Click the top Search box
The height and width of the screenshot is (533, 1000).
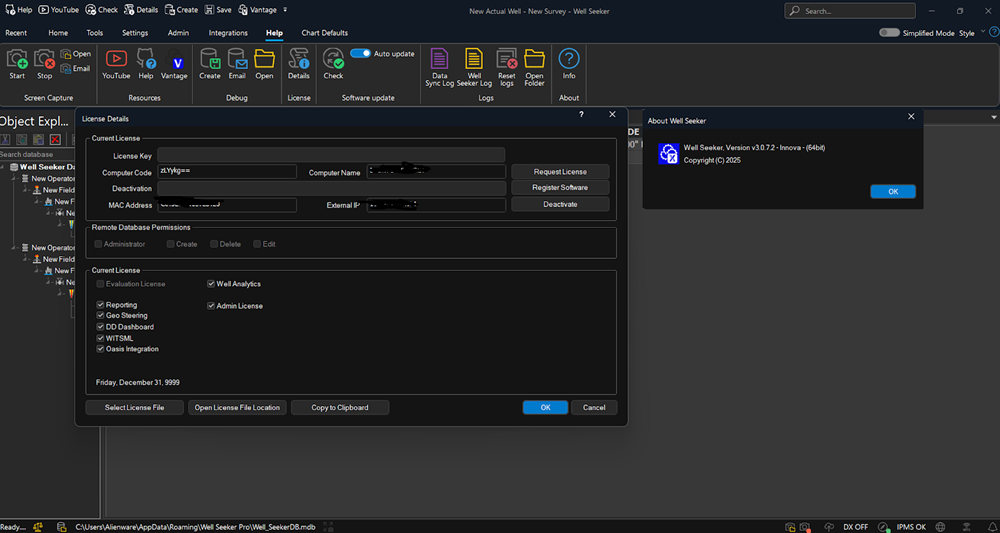pos(850,11)
